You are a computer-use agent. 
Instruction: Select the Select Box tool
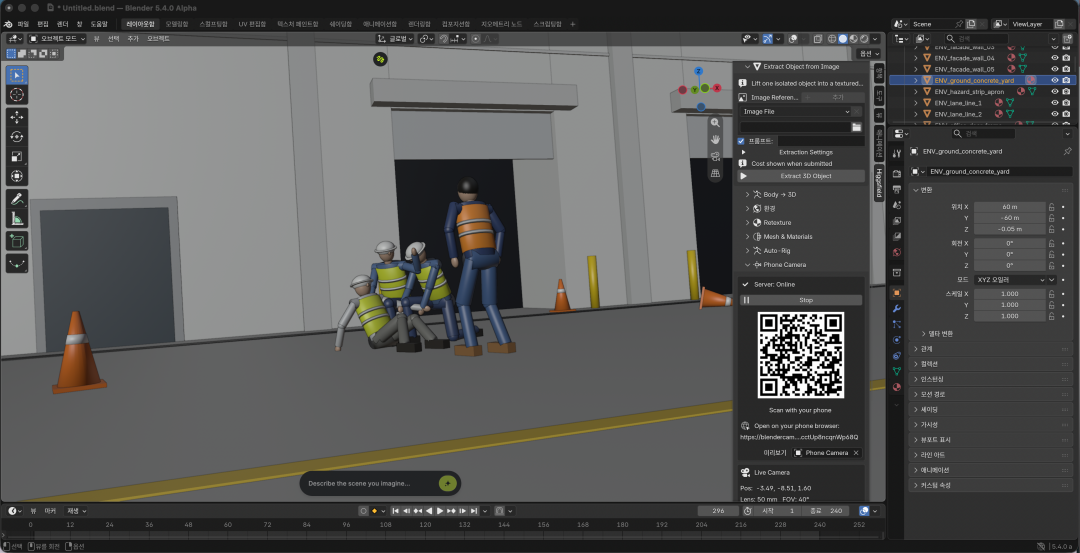[x=17, y=75]
